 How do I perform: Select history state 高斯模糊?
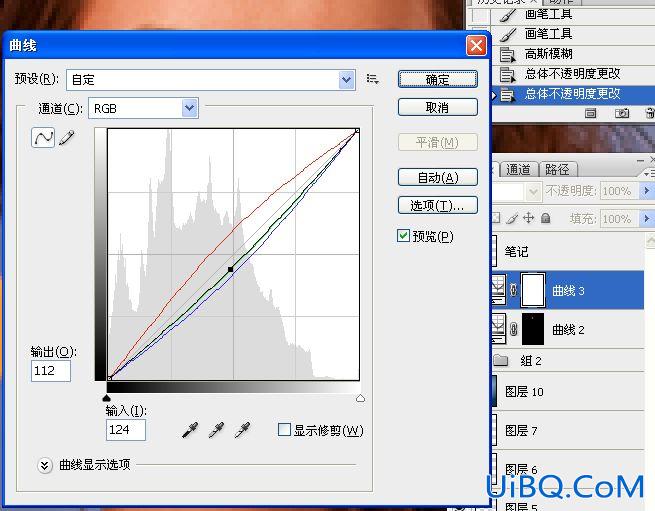[572, 54]
